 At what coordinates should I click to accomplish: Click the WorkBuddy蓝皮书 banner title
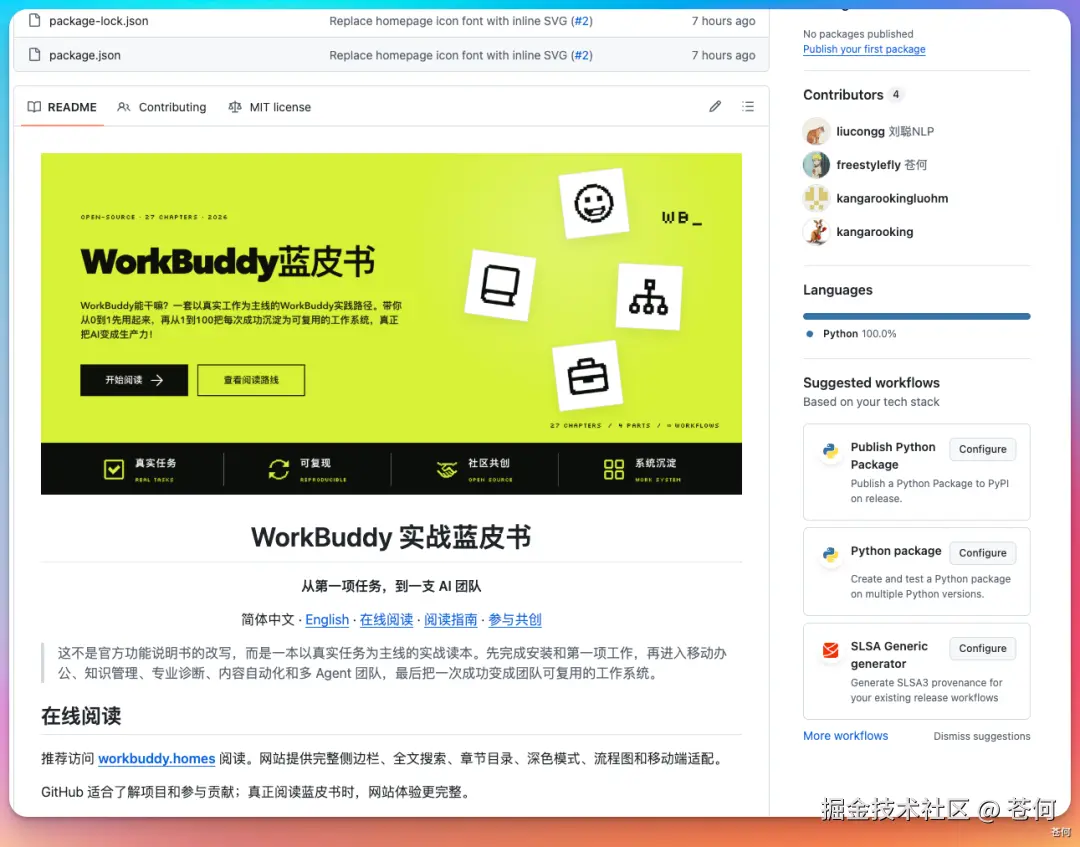[228, 262]
